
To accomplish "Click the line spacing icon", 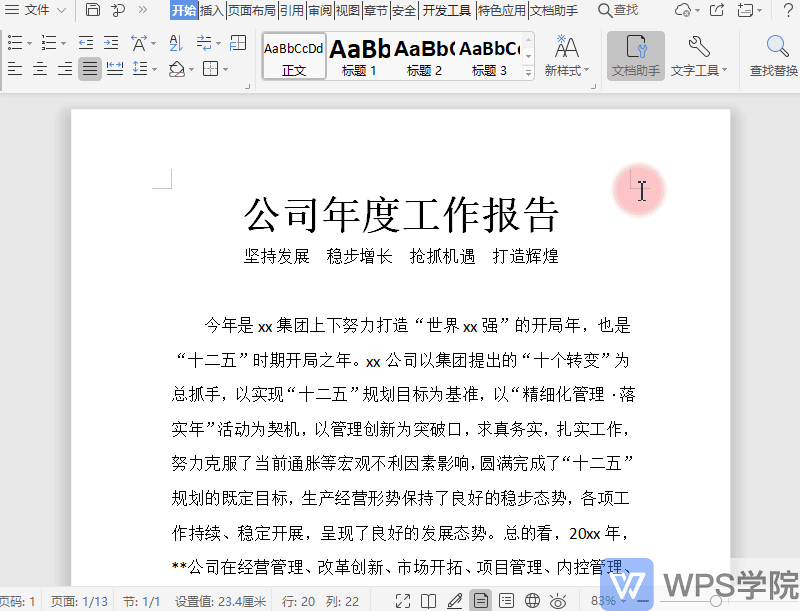I will pyautogui.click(x=140, y=68).
